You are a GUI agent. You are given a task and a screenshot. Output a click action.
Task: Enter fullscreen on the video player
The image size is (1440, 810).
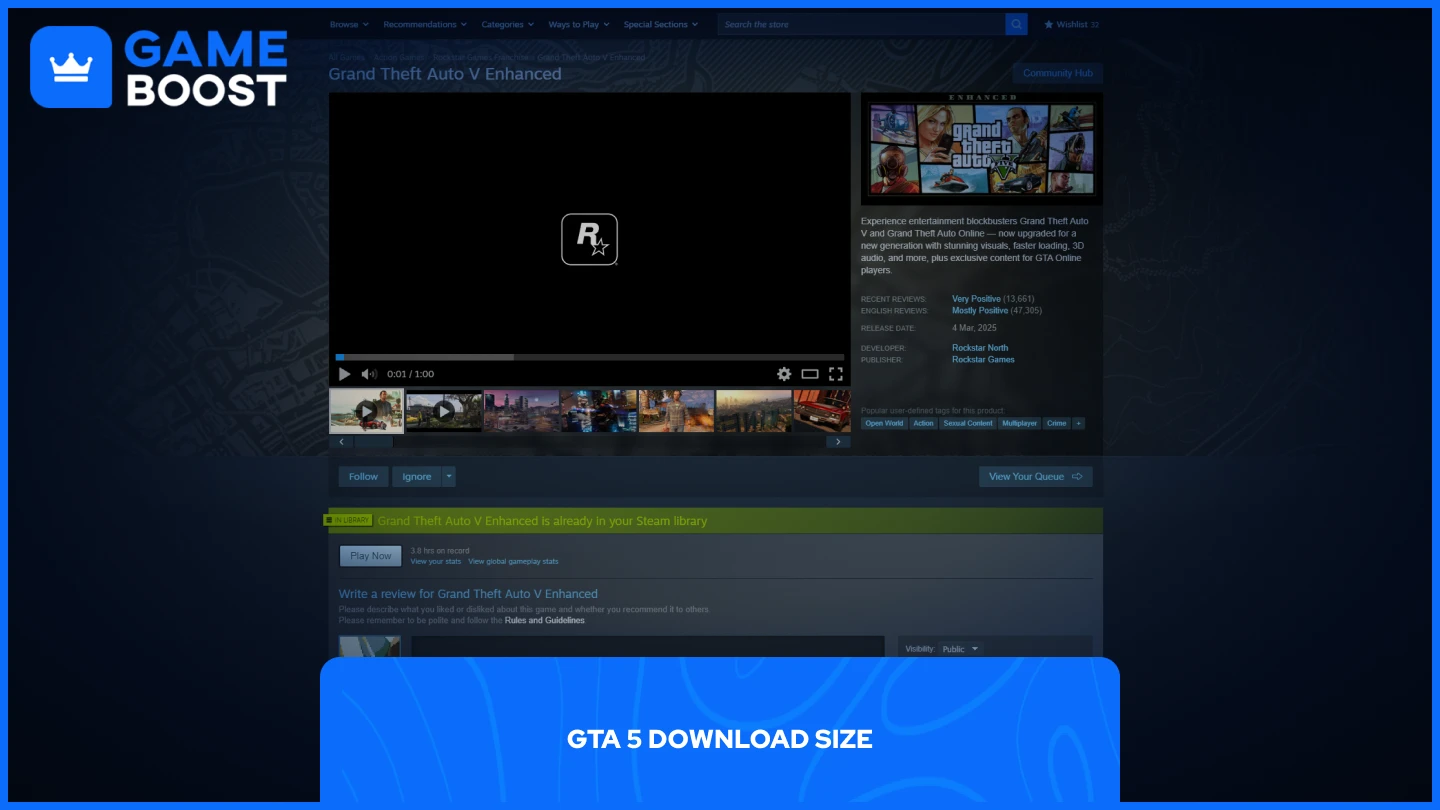point(836,373)
